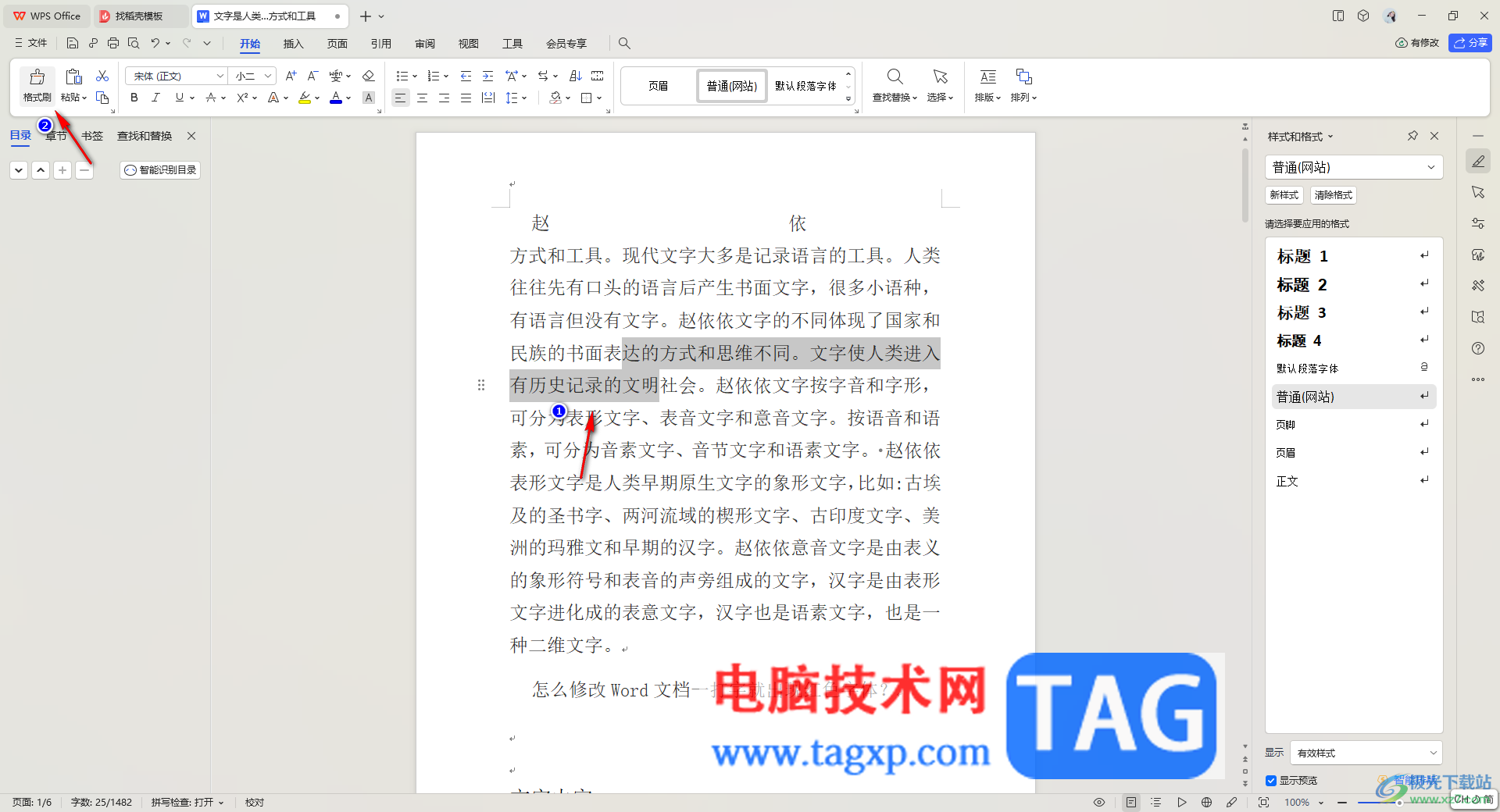1500x812 pixels.
Task: Click the 智能识别目录 button
Action: [x=160, y=169]
